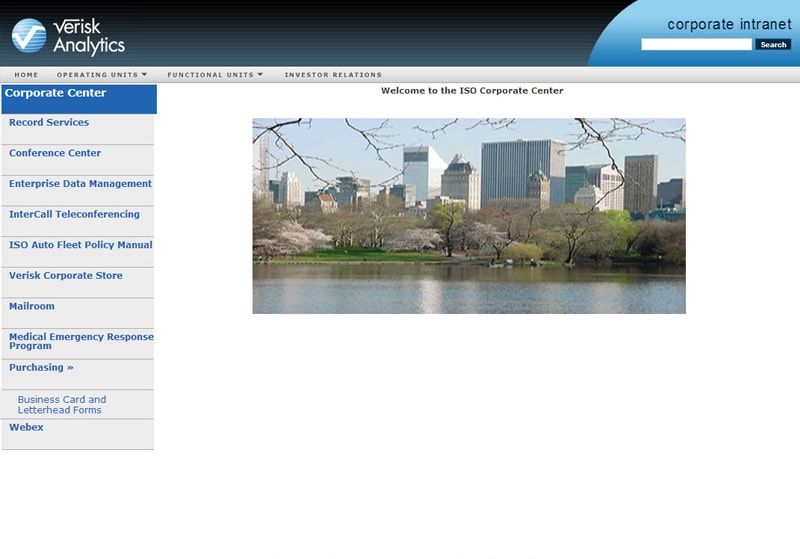Screen dimensions: 800x559
Task: Visit the Verisk Corporate Store link
Action: [66, 276]
